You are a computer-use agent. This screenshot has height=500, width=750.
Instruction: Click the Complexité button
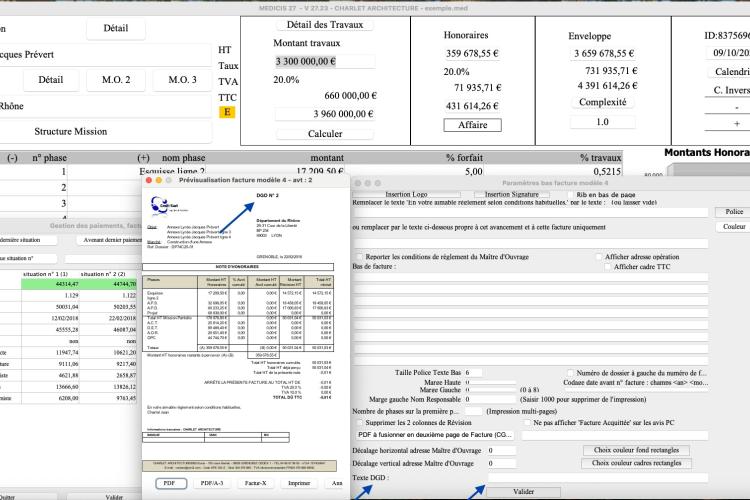(x=603, y=102)
